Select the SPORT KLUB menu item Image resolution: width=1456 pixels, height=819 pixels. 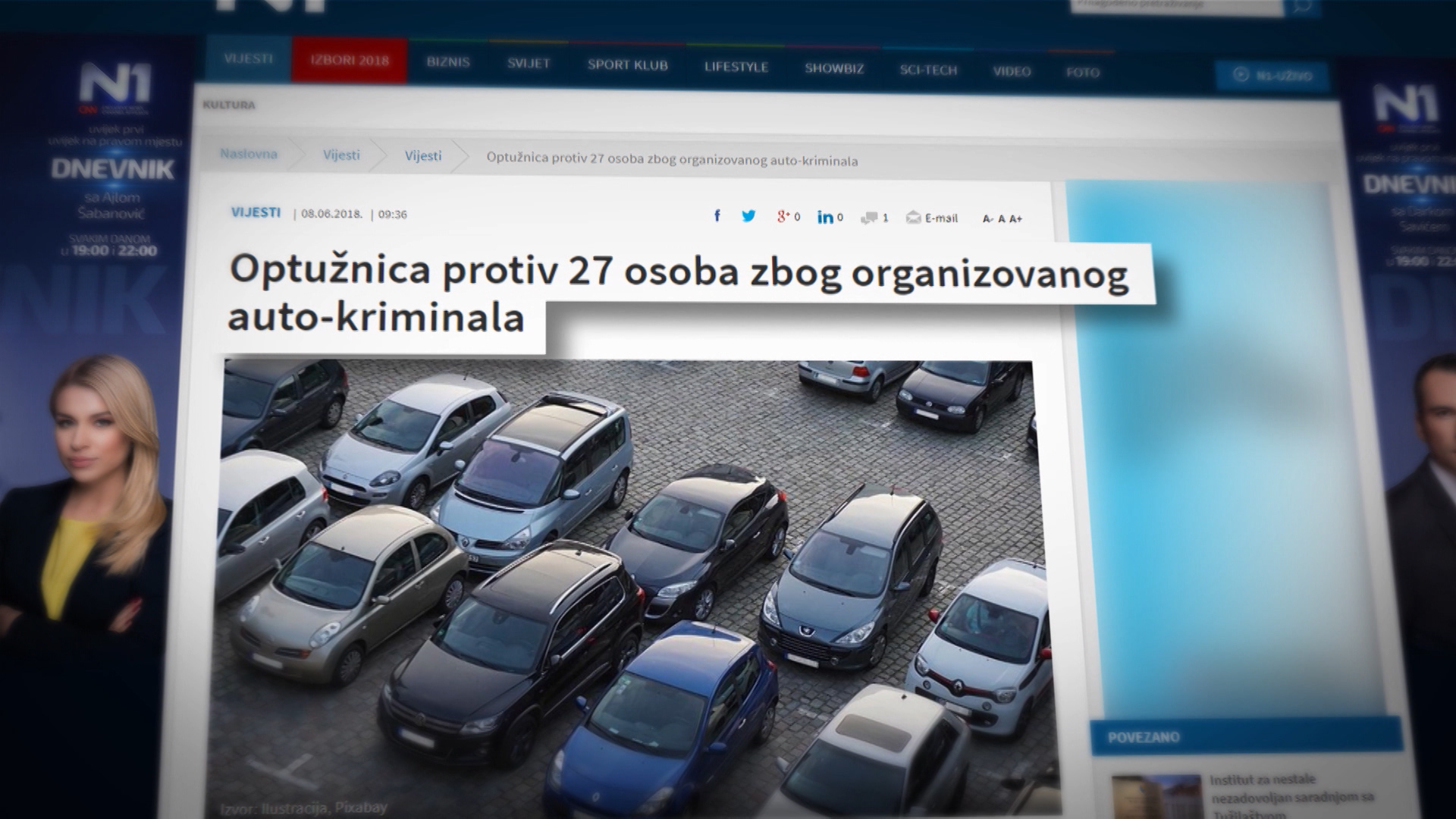(x=627, y=65)
